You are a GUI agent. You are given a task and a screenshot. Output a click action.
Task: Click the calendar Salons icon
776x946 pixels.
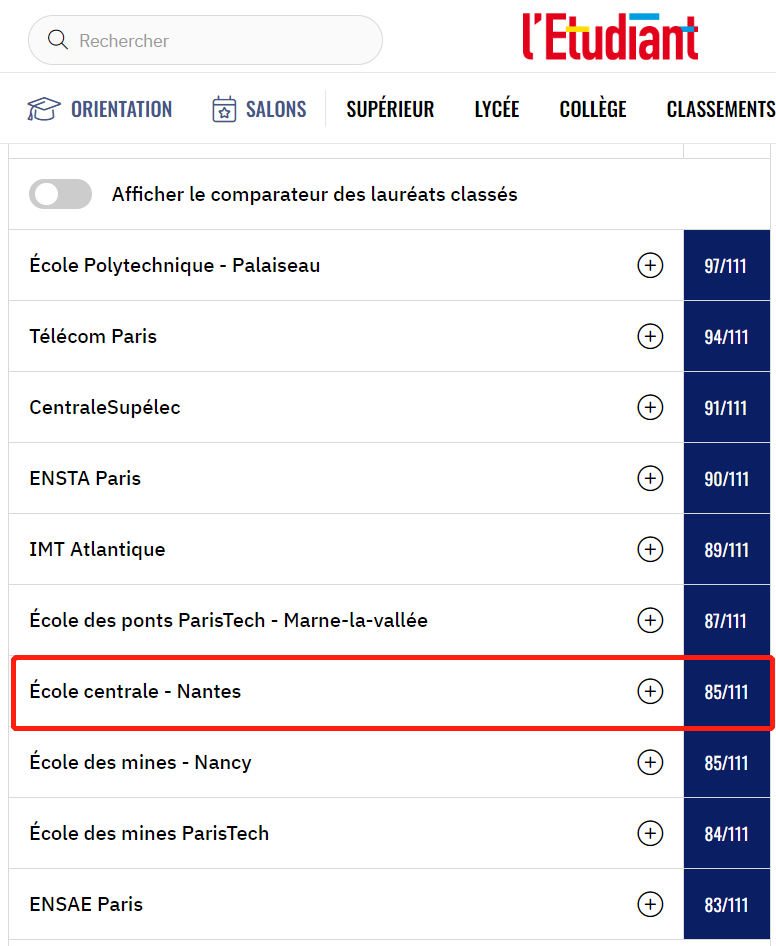[224, 109]
